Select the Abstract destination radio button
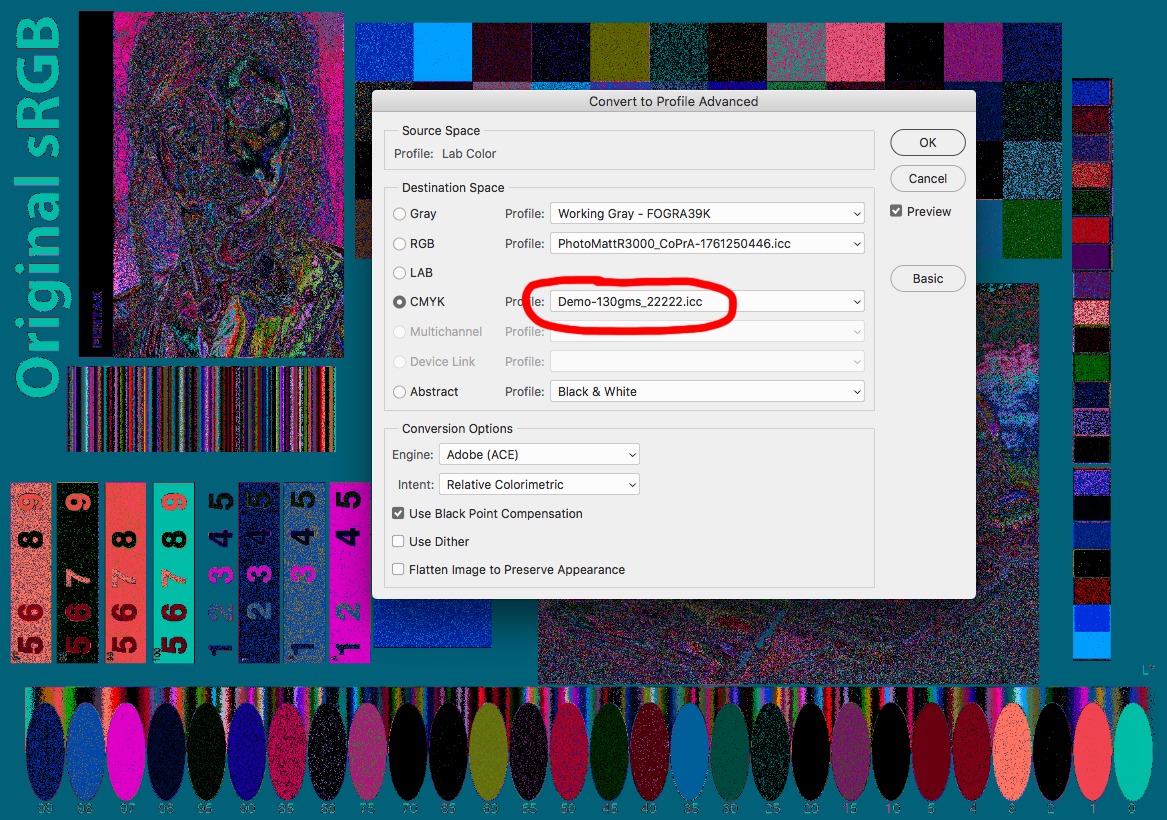 point(400,391)
